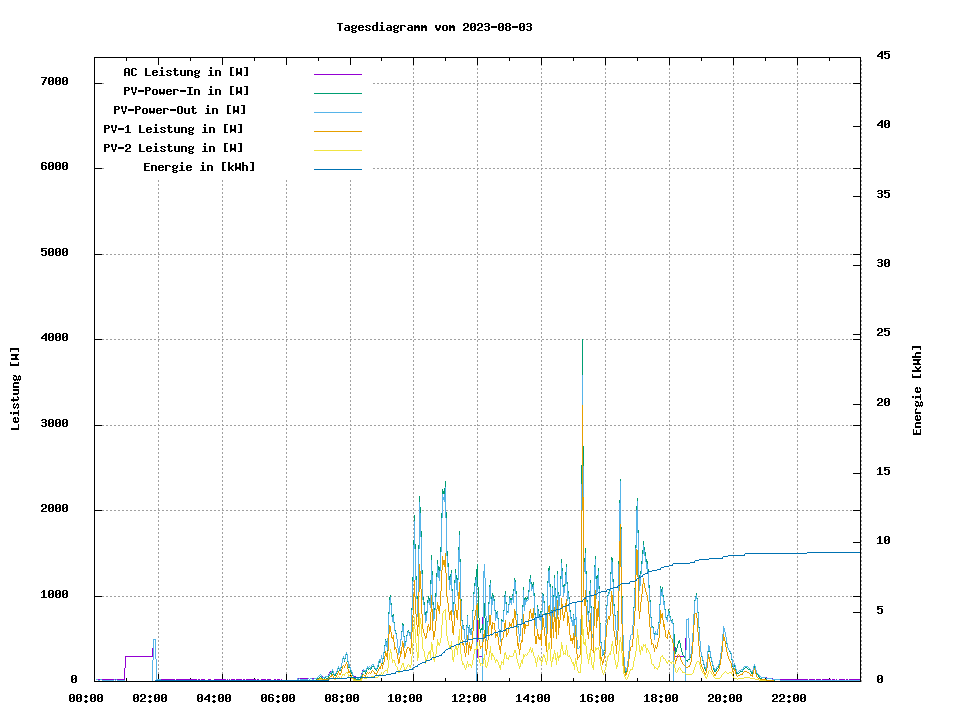
Task: Click the purple AC plateau near 01:30
Action: pos(138,656)
